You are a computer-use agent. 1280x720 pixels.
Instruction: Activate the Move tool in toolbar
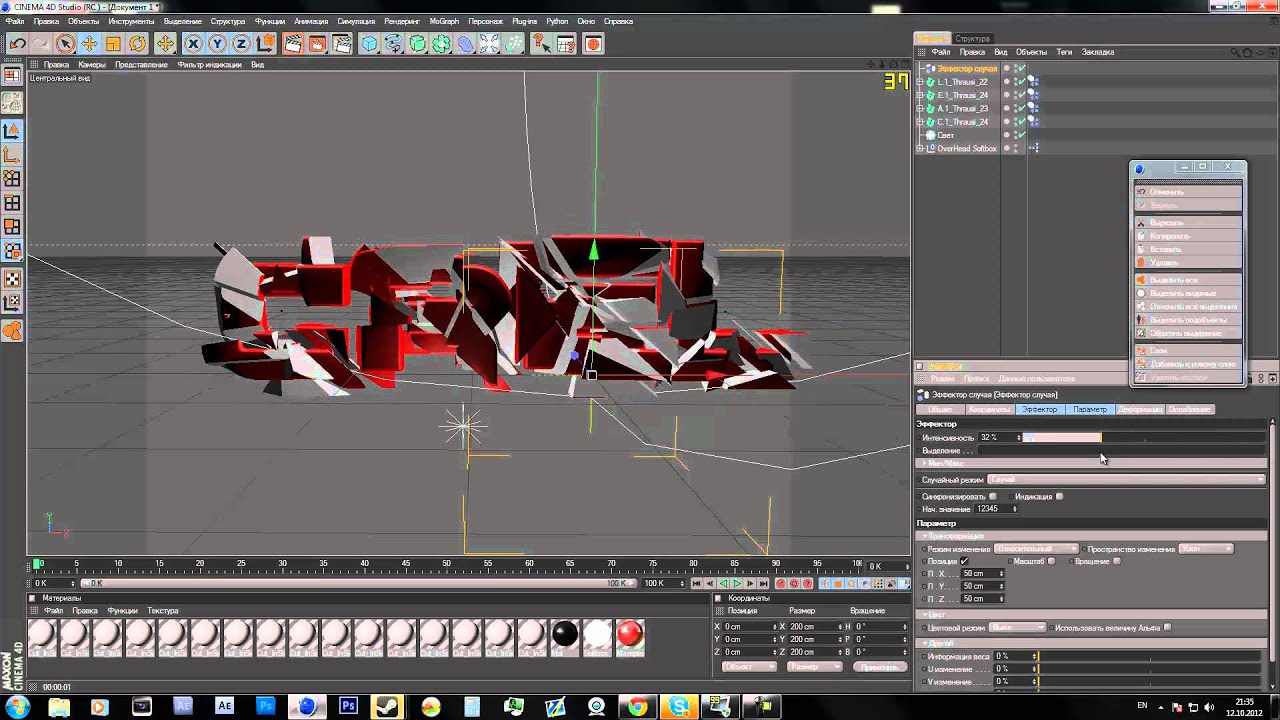89,44
